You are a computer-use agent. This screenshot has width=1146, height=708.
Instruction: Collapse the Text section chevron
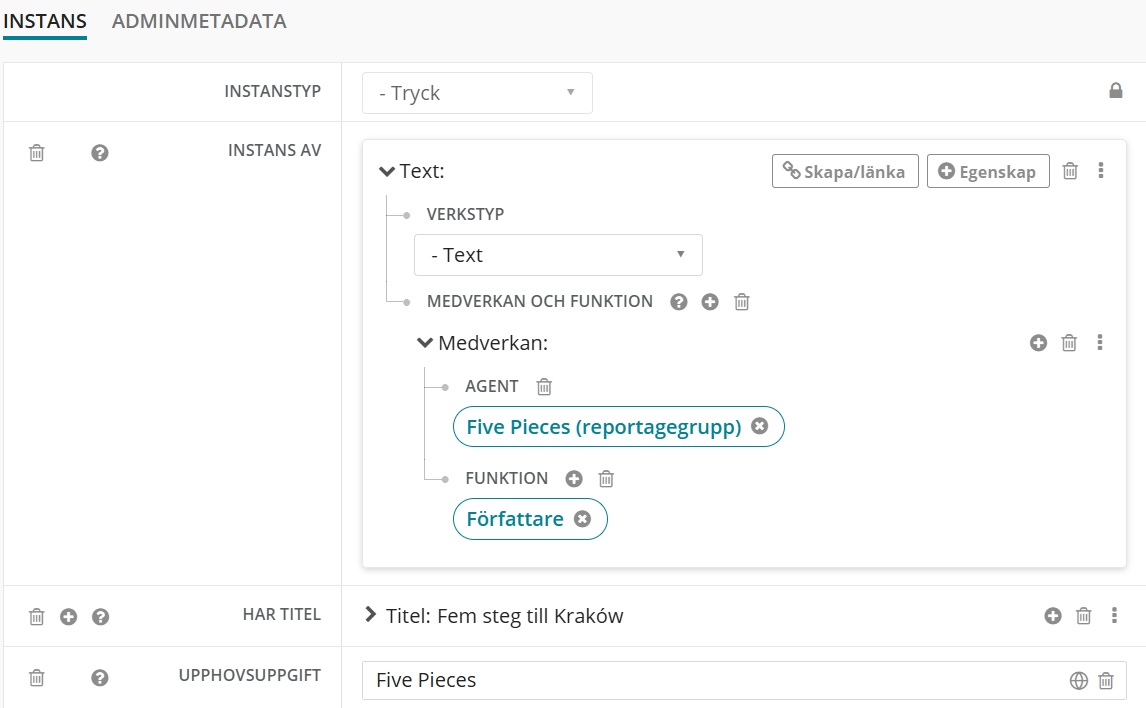(x=387, y=171)
